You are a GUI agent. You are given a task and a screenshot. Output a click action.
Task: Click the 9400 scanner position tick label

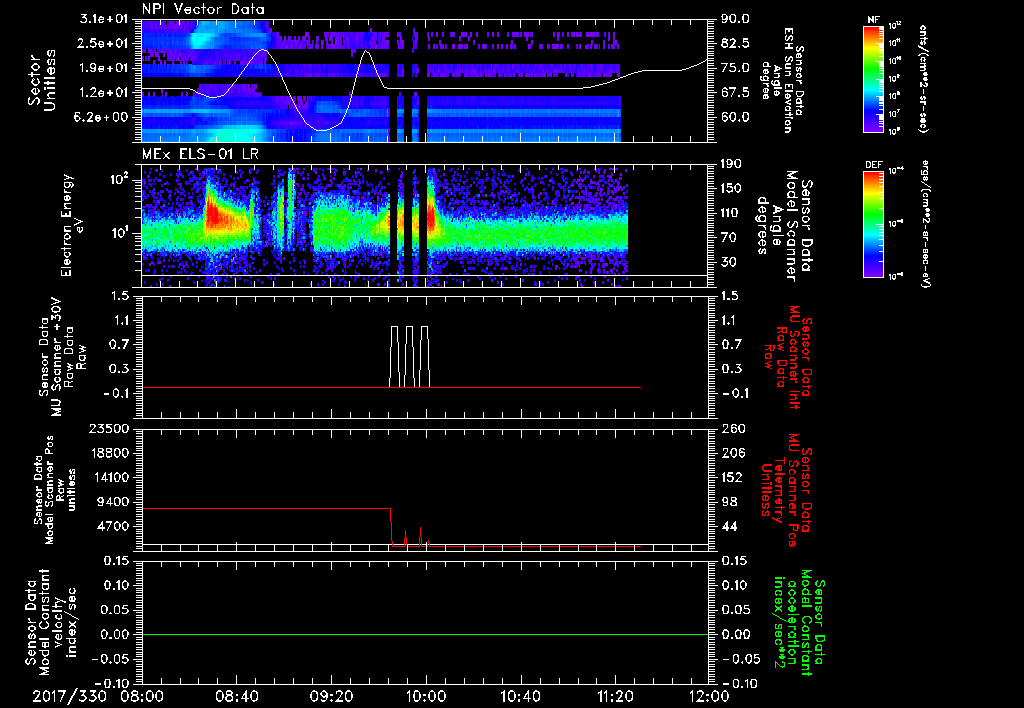click(x=112, y=502)
